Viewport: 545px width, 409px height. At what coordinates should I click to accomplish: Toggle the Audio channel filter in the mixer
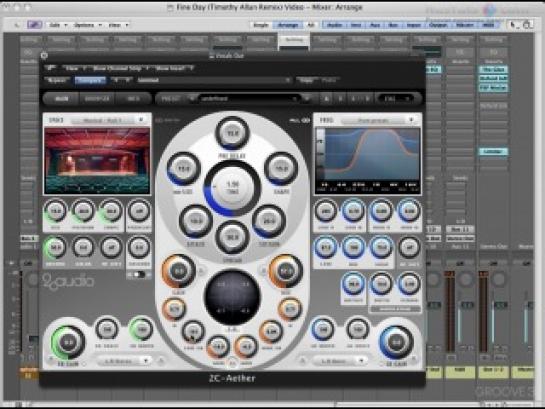(x=334, y=25)
